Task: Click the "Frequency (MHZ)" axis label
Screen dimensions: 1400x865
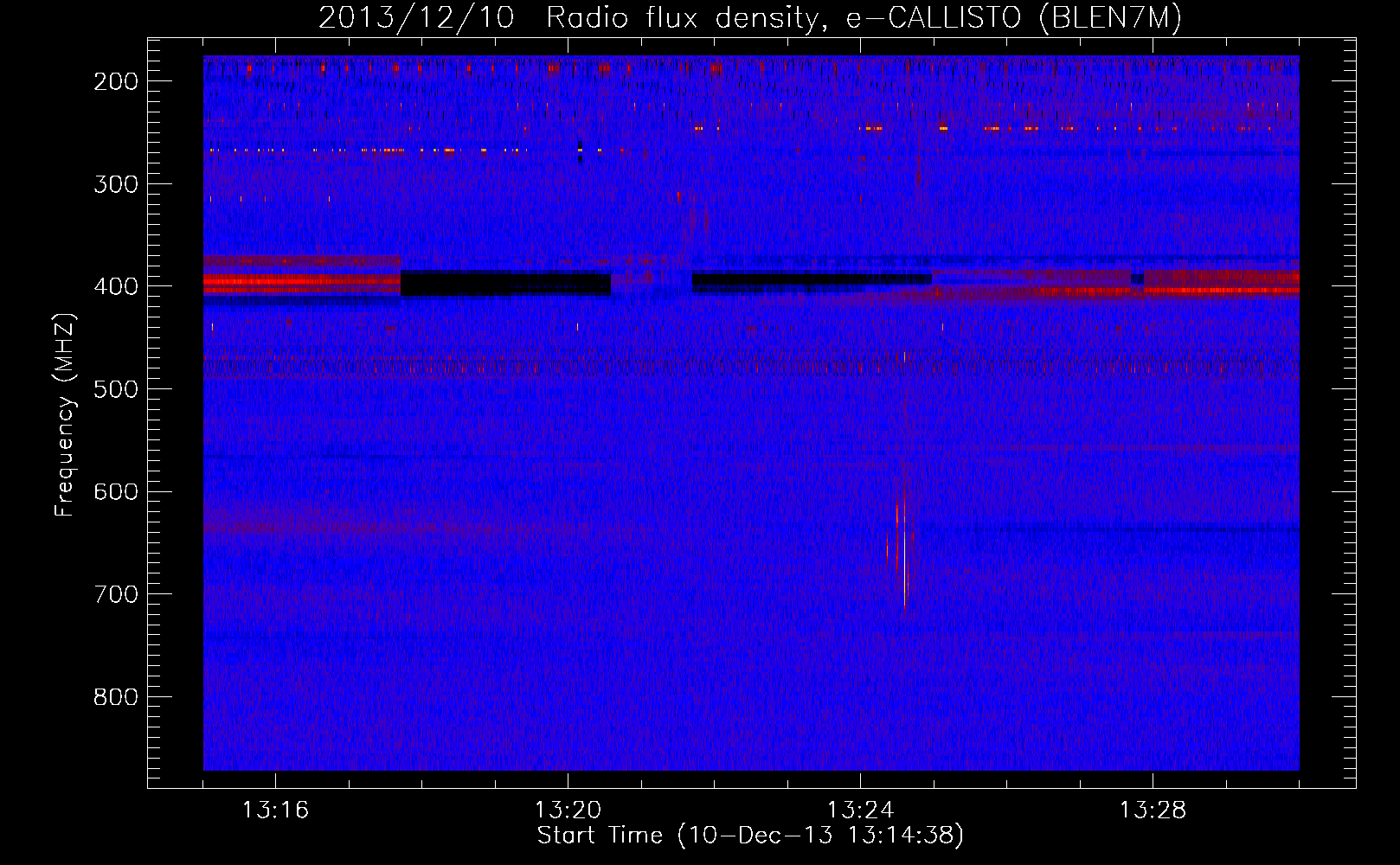Action: click(65, 415)
